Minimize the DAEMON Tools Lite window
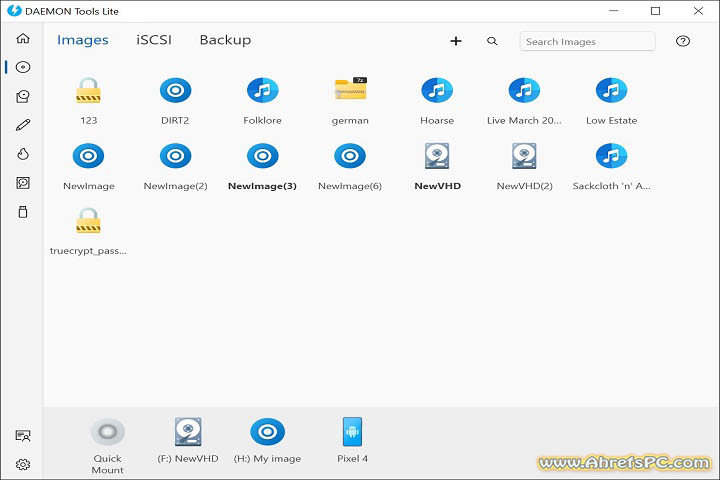Viewport: 720px width, 480px height. 613,11
